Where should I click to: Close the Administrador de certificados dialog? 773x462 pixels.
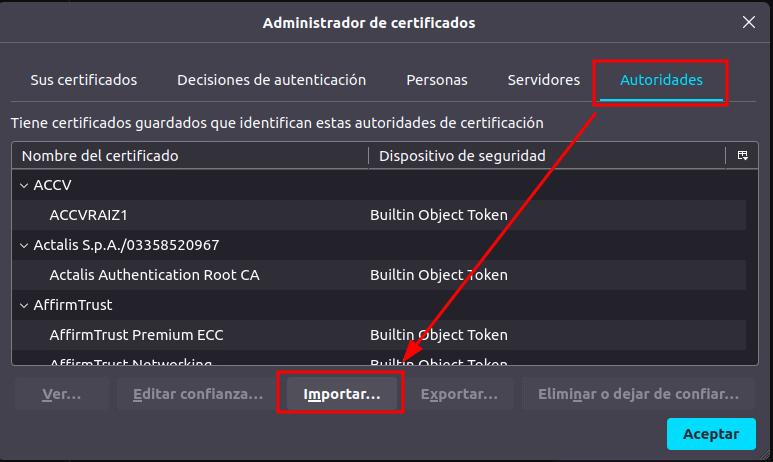[x=748, y=22]
